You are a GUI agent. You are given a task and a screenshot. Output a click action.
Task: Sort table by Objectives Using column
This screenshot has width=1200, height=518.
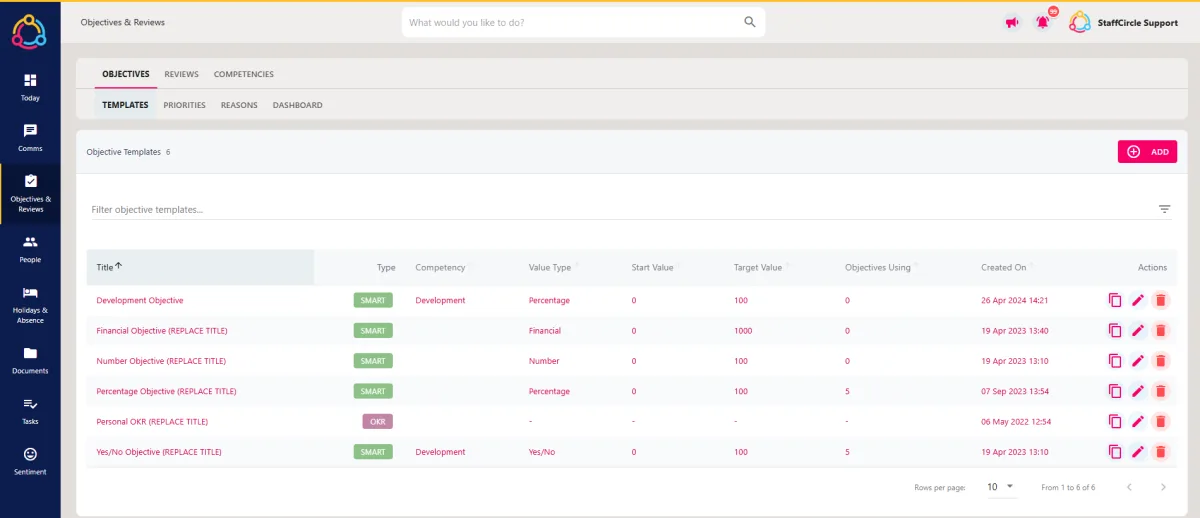(878, 268)
